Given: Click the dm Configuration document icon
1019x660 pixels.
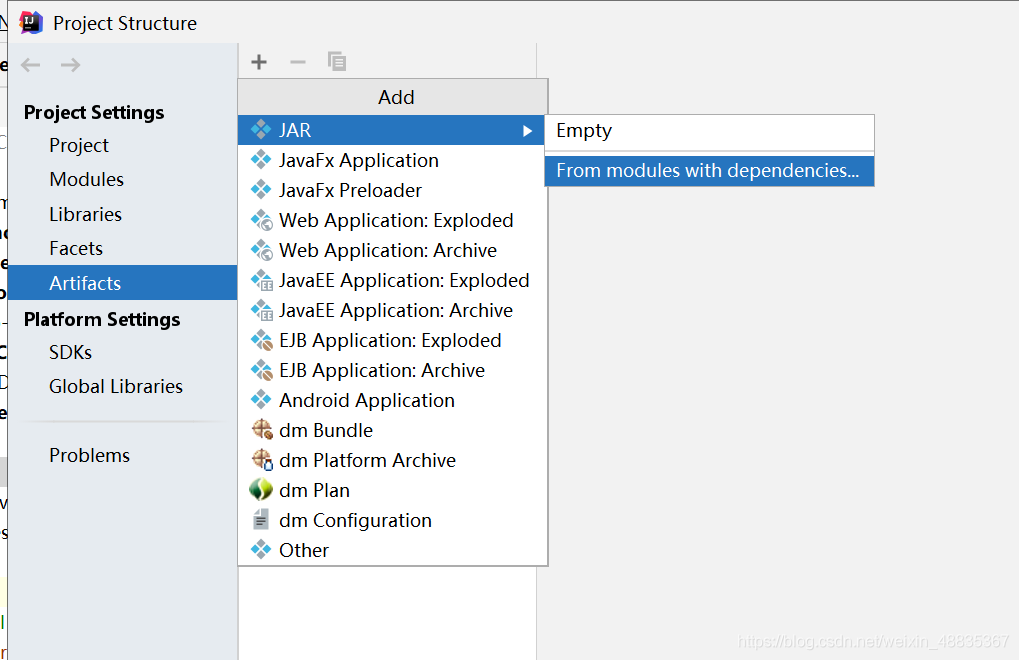Looking at the screenshot, I should 261,520.
